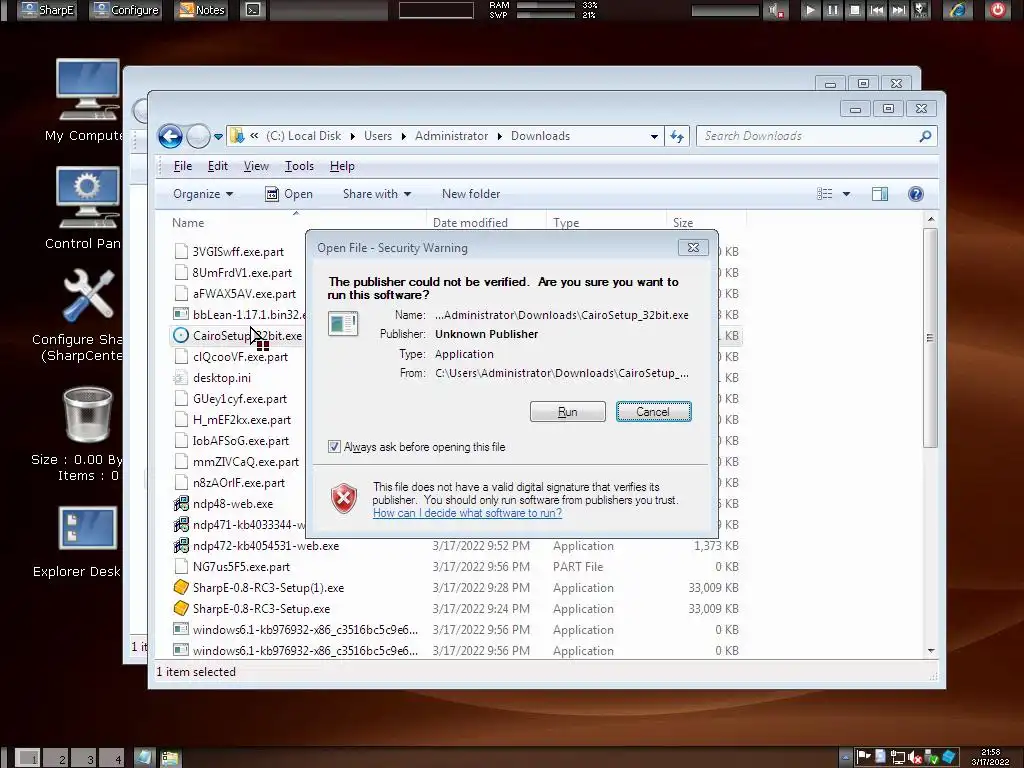This screenshot has height=768, width=1024.
Task: Create a New folder from the toolbar
Action: pos(471,194)
